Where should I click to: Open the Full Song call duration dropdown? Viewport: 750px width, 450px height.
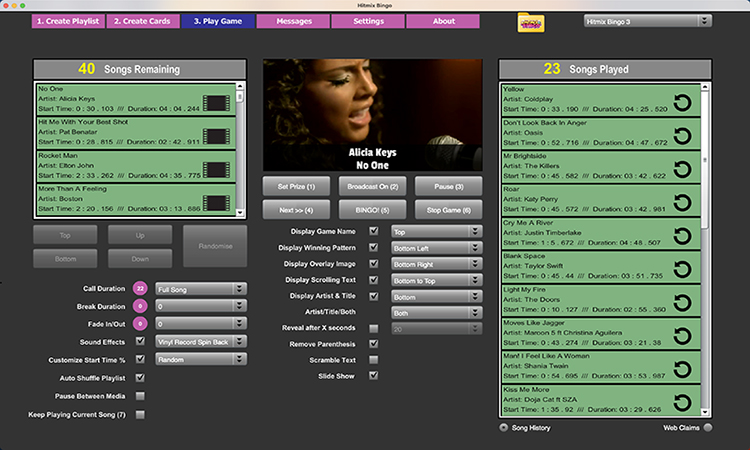(200, 289)
